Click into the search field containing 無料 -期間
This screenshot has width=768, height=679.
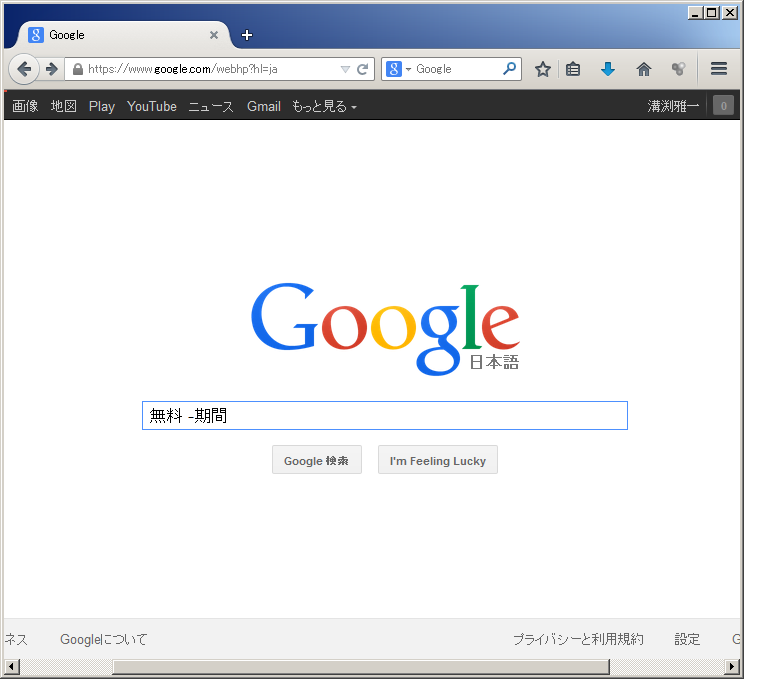[384, 415]
